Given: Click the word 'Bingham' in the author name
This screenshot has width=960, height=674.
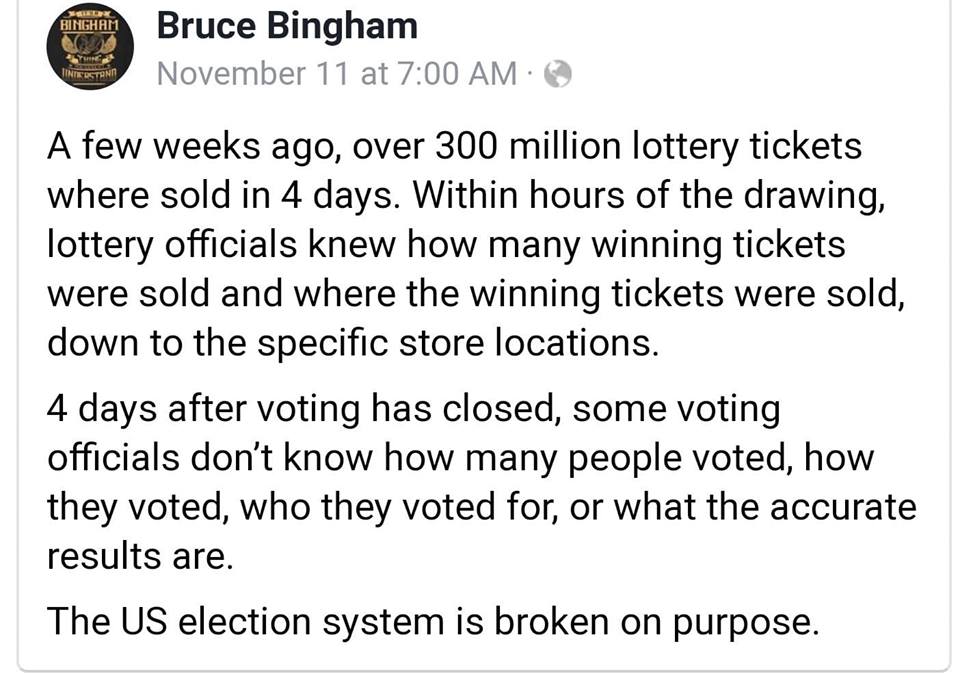Looking at the screenshot, I should click(342, 28).
